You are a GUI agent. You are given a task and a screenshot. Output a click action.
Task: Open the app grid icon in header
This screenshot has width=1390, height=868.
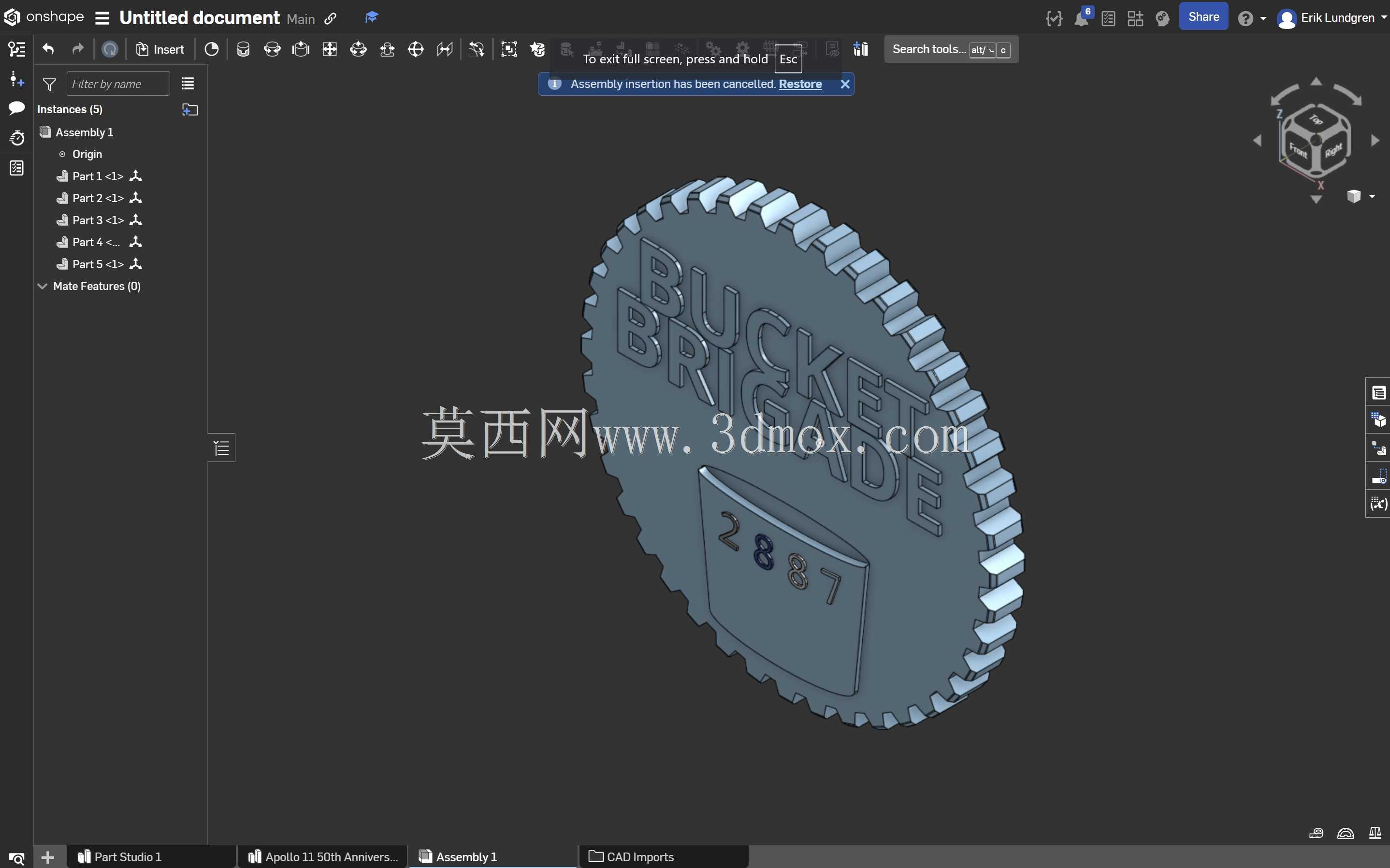[1135, 18]
